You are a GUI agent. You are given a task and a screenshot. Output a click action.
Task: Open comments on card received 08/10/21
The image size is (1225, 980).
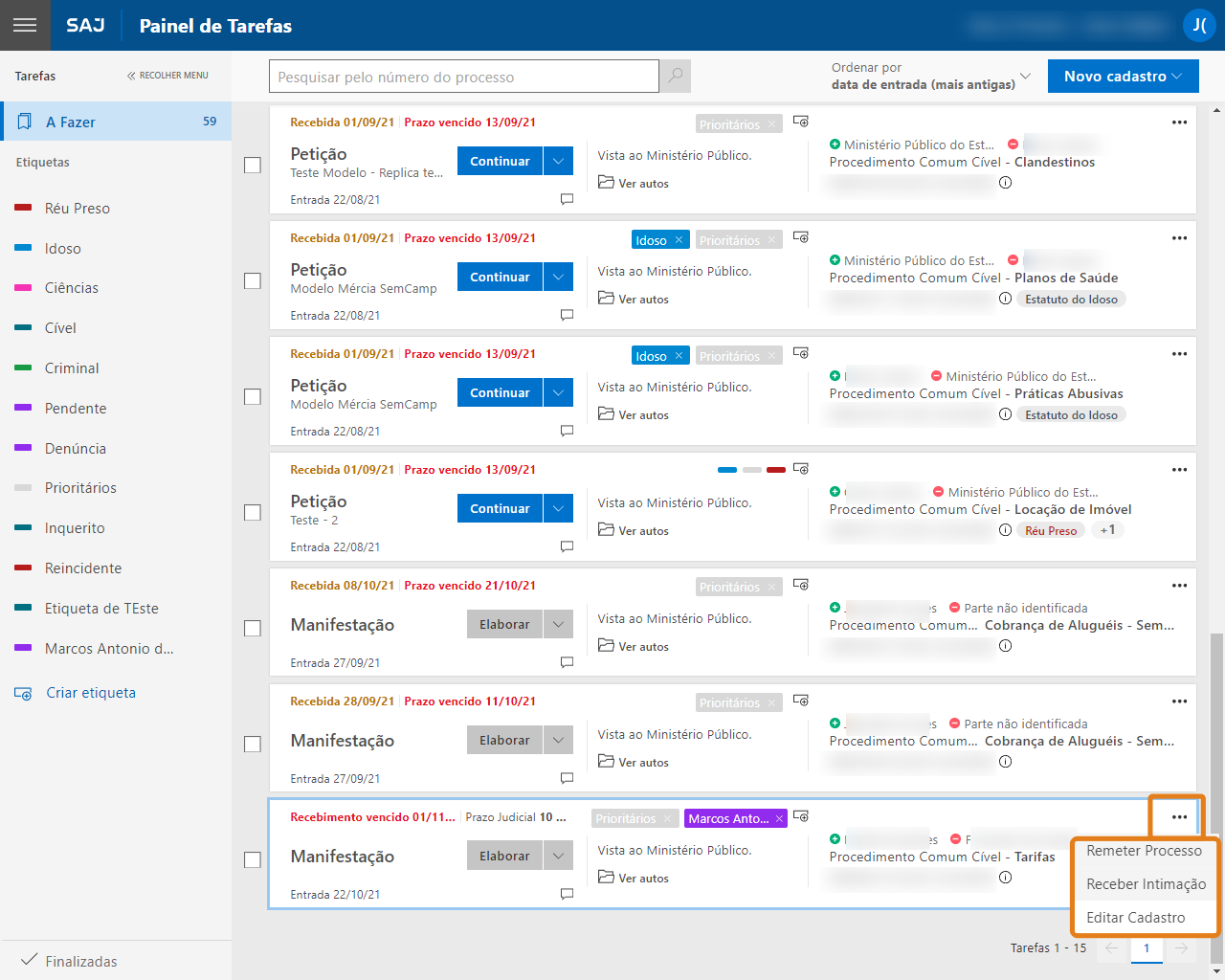(567, 662)
